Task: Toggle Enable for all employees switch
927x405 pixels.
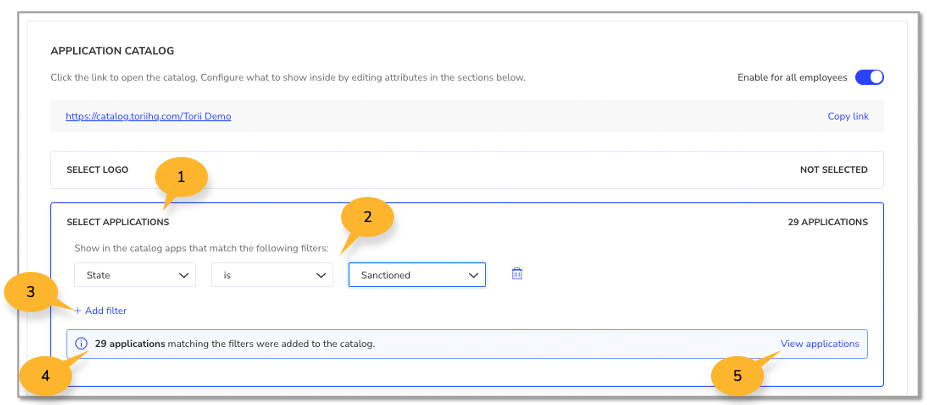Action: (869, 77)
